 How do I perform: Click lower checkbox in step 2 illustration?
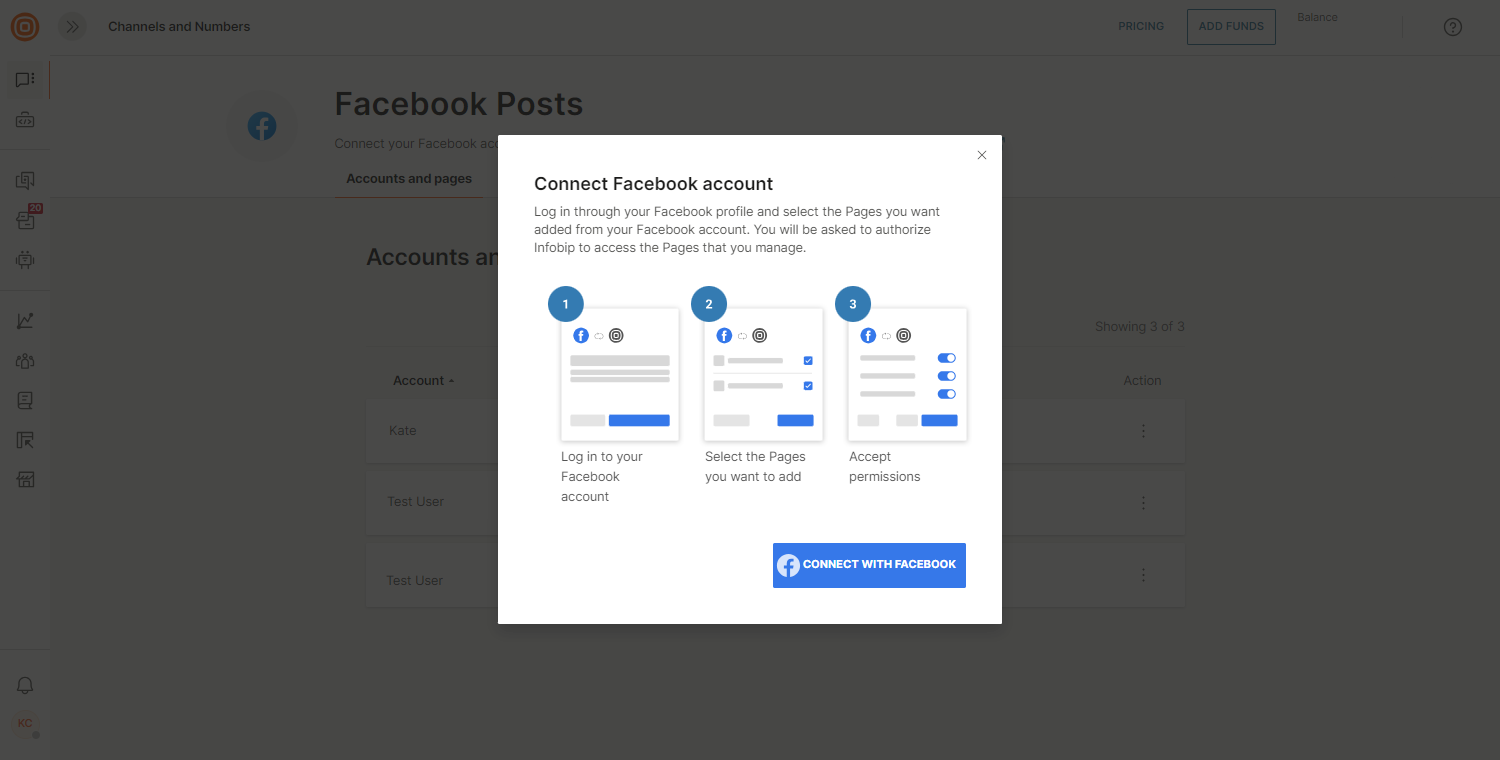(x=808, y=385)
